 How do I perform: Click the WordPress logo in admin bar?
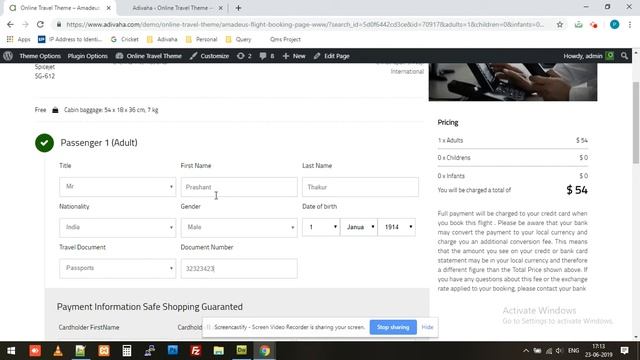coord(8,56)
